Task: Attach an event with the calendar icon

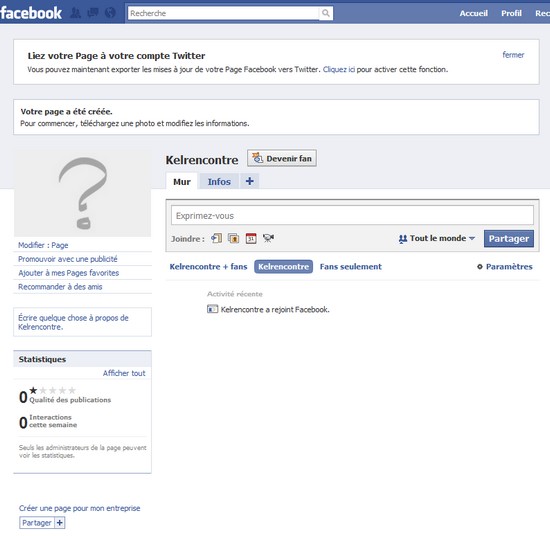Action: pyautogui.click(x=251, y=239)
